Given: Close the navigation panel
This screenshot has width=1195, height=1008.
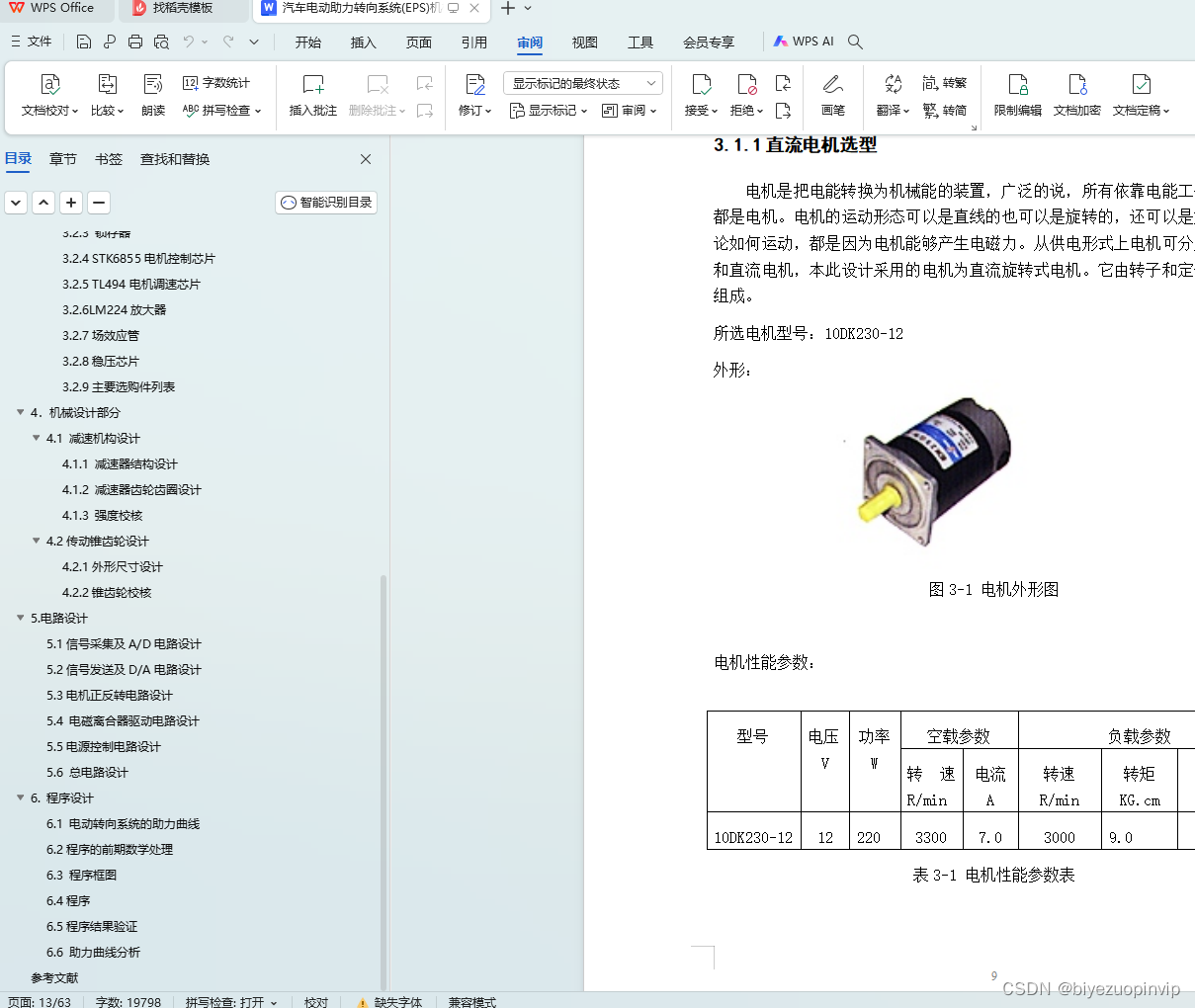Looking at the screenshot, I should click(366, 159).
